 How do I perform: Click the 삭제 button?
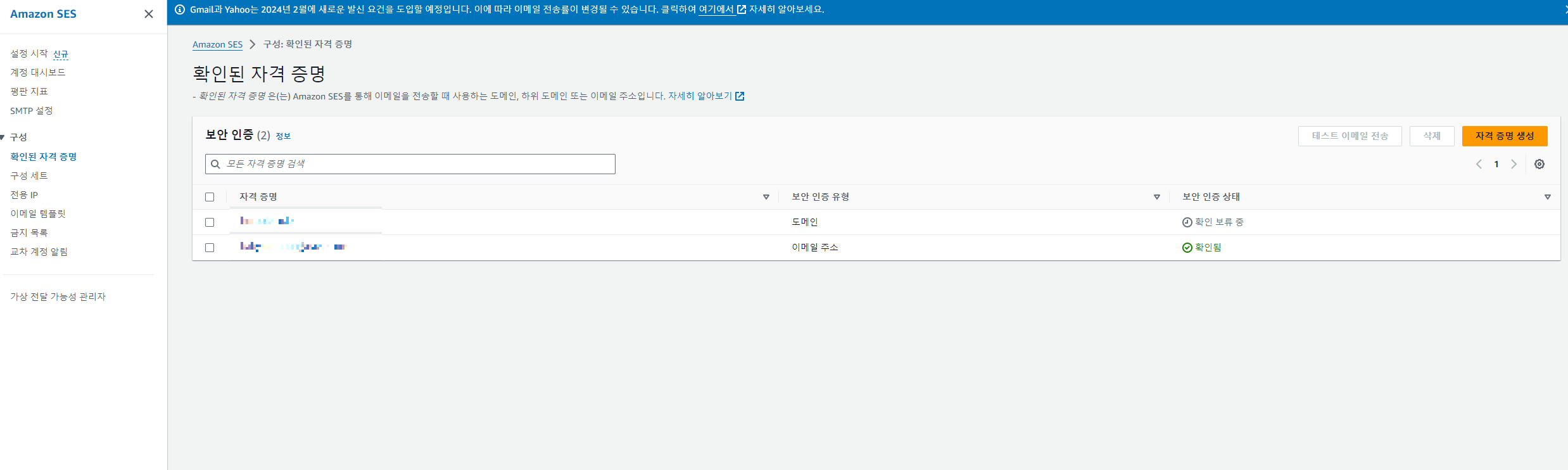[1432, 136]
